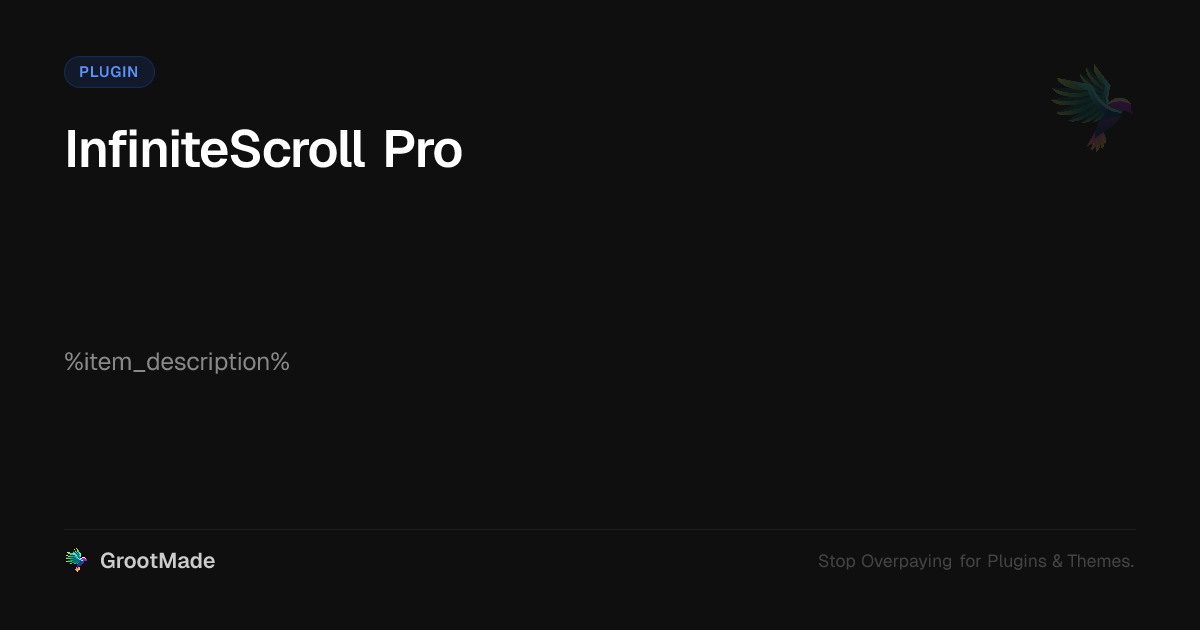Click the blue PLUGIN badge
1200x630 pixels.
coord(109,72)
